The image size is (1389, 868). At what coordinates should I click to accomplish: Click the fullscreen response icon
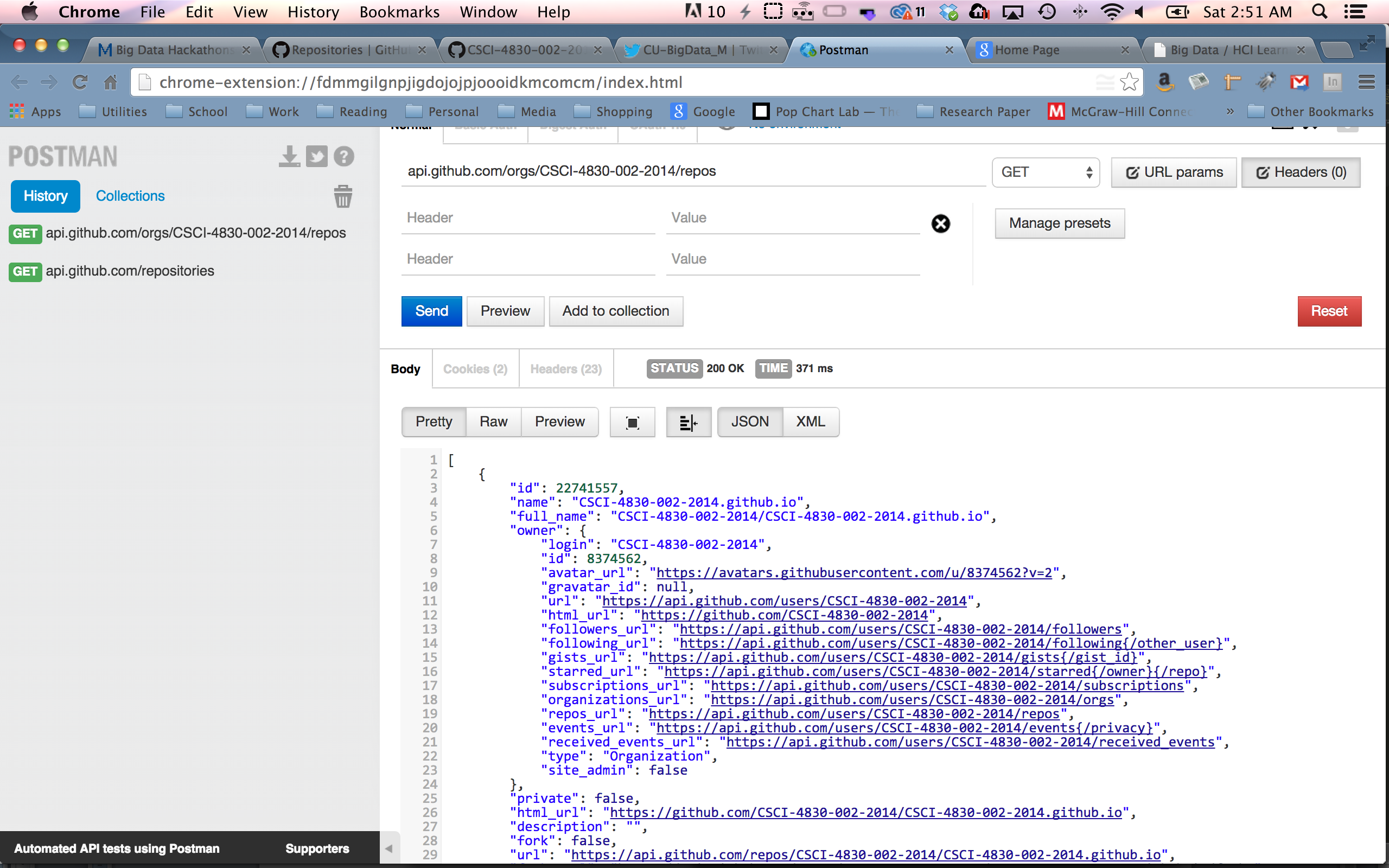(632, 423)
